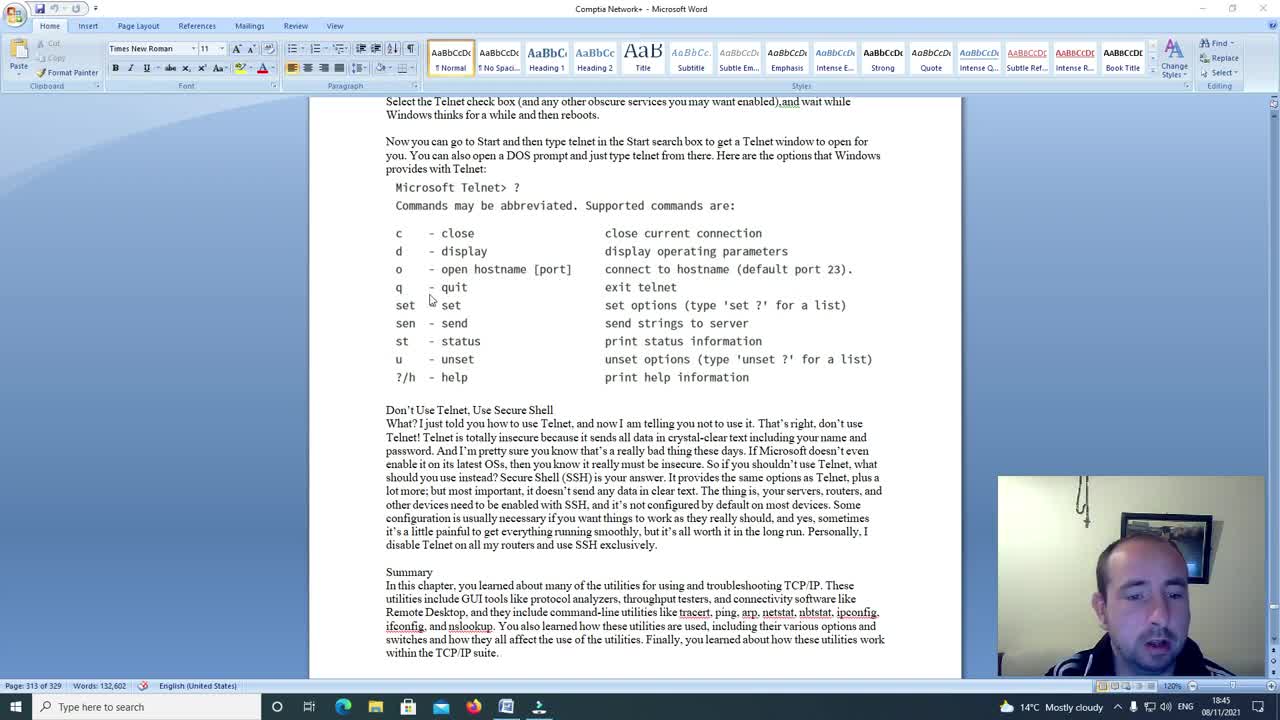
Task: Open the highlight color dropdown arrow
Action: coord(250,68)
